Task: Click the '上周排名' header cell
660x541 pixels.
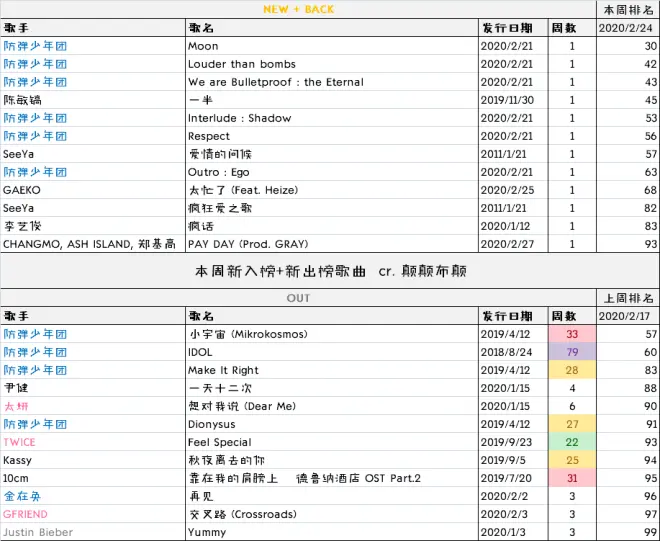Action: pyautogui.click(x=628, y=298)
